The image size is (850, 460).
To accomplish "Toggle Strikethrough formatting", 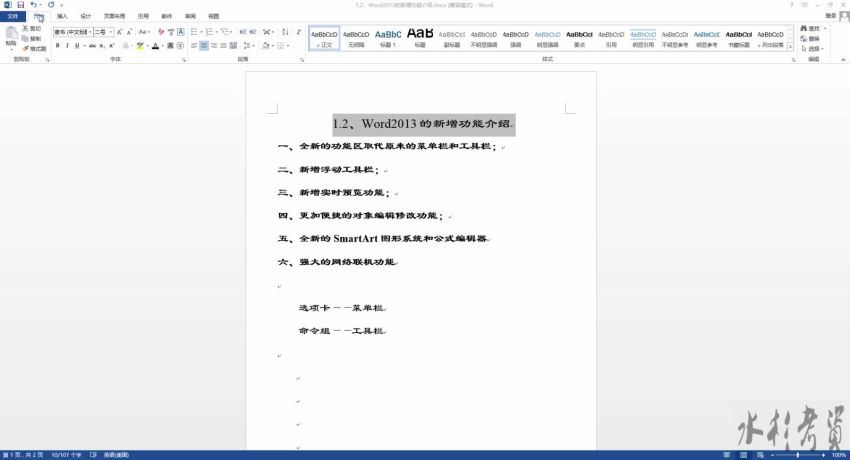I will click(92, 46).
